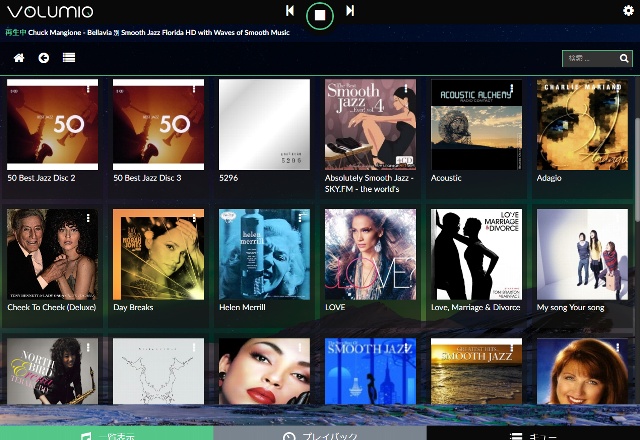Open options menu for Acoustic album
The image size is (640, 440).
[x=511, y=89]
